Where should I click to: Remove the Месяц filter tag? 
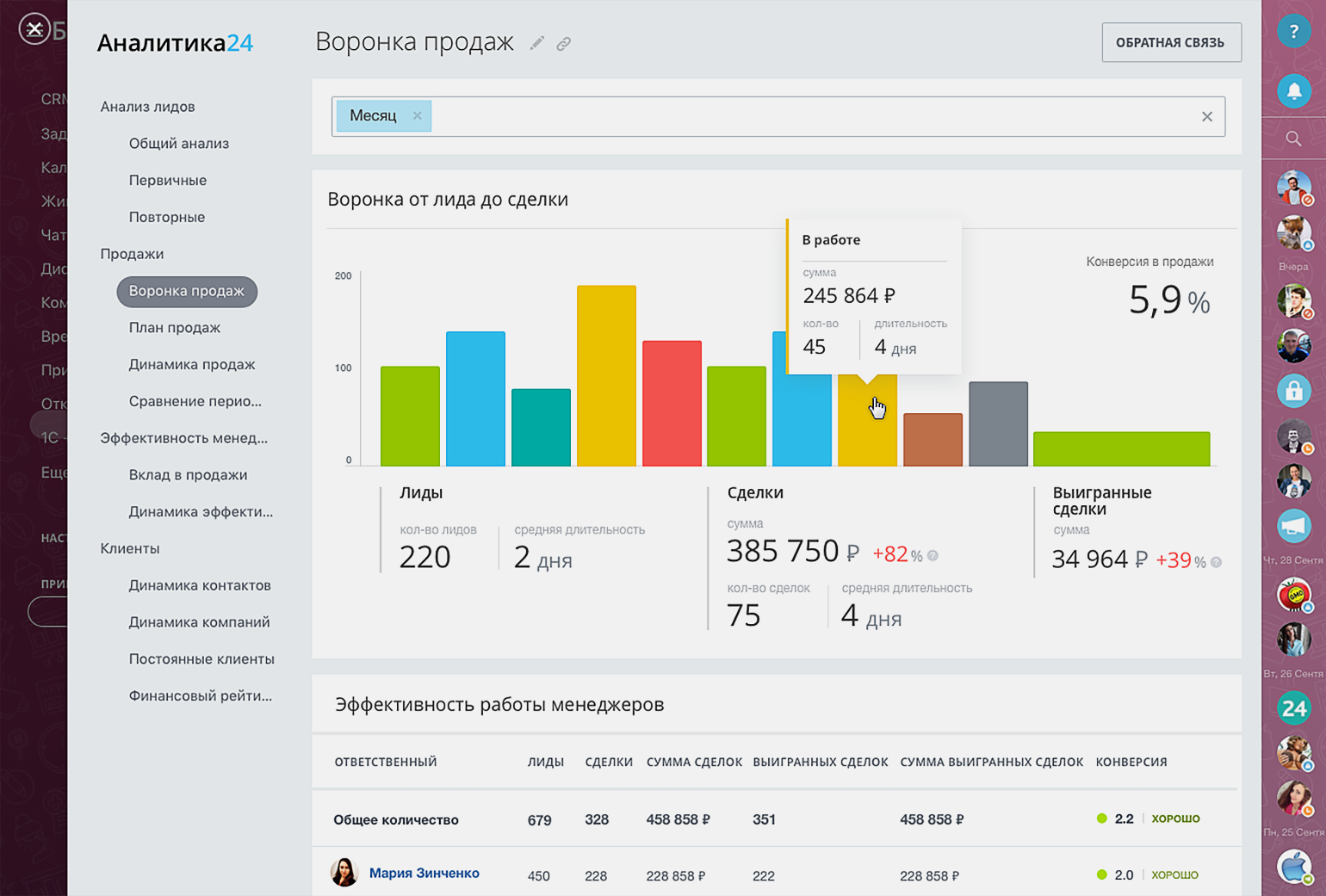point(418,115)
